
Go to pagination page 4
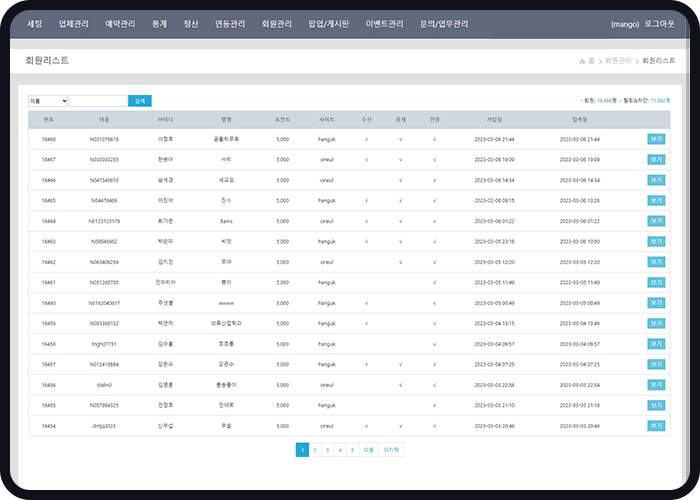tap(340, 450)
